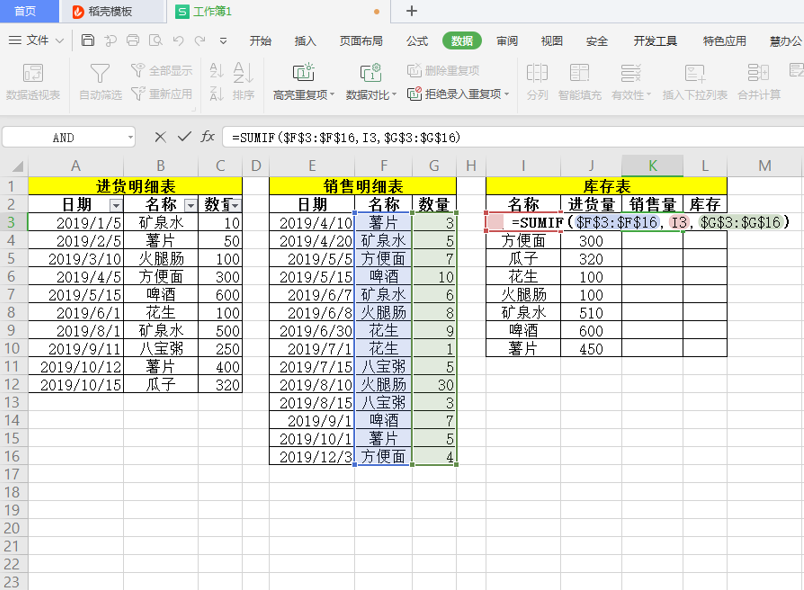Click the select-all corner triangle
Viewport: 804px width, 590px height.
(17, 166)
